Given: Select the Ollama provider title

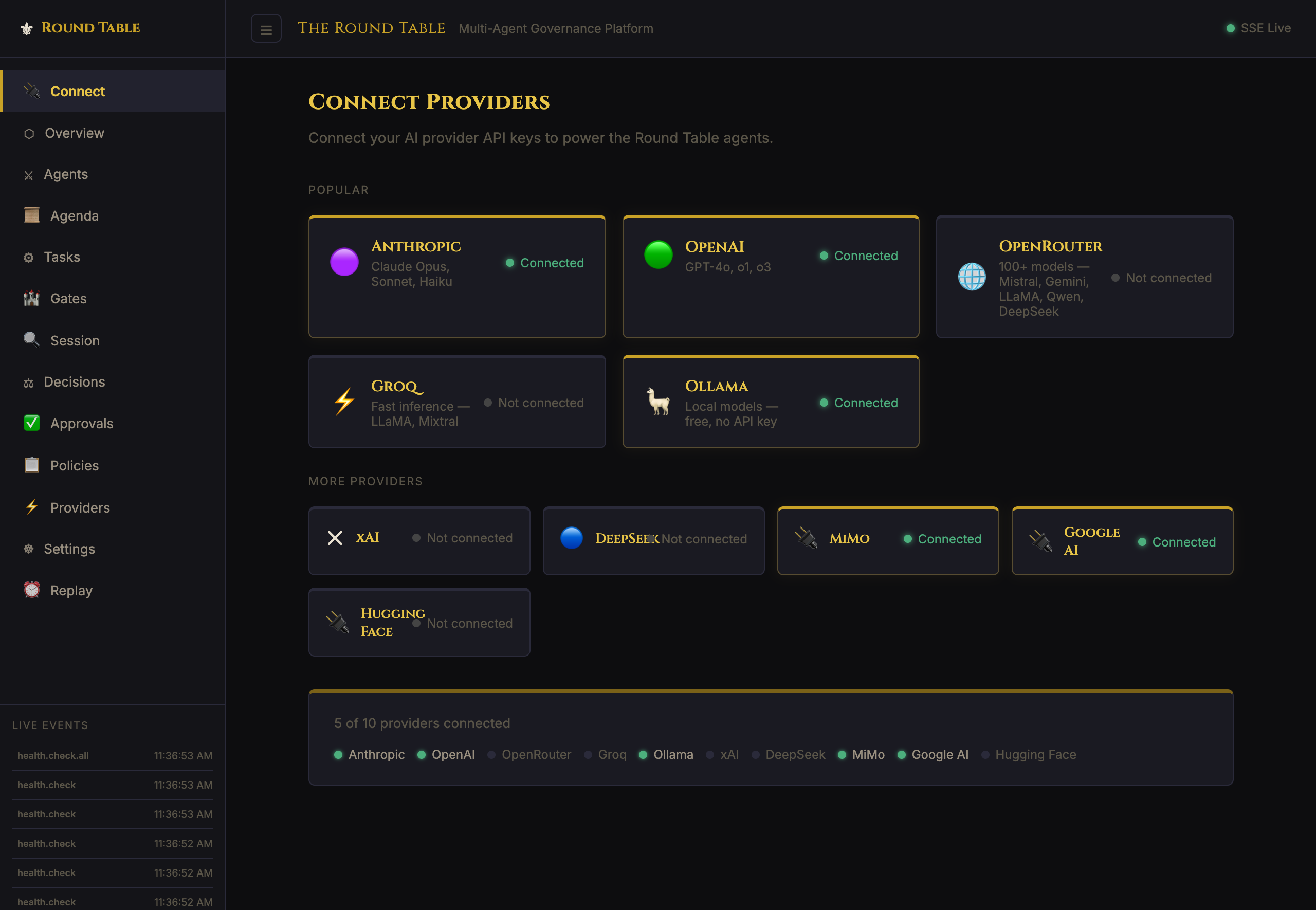Looking at the screenshot, I should pos(717,386).
